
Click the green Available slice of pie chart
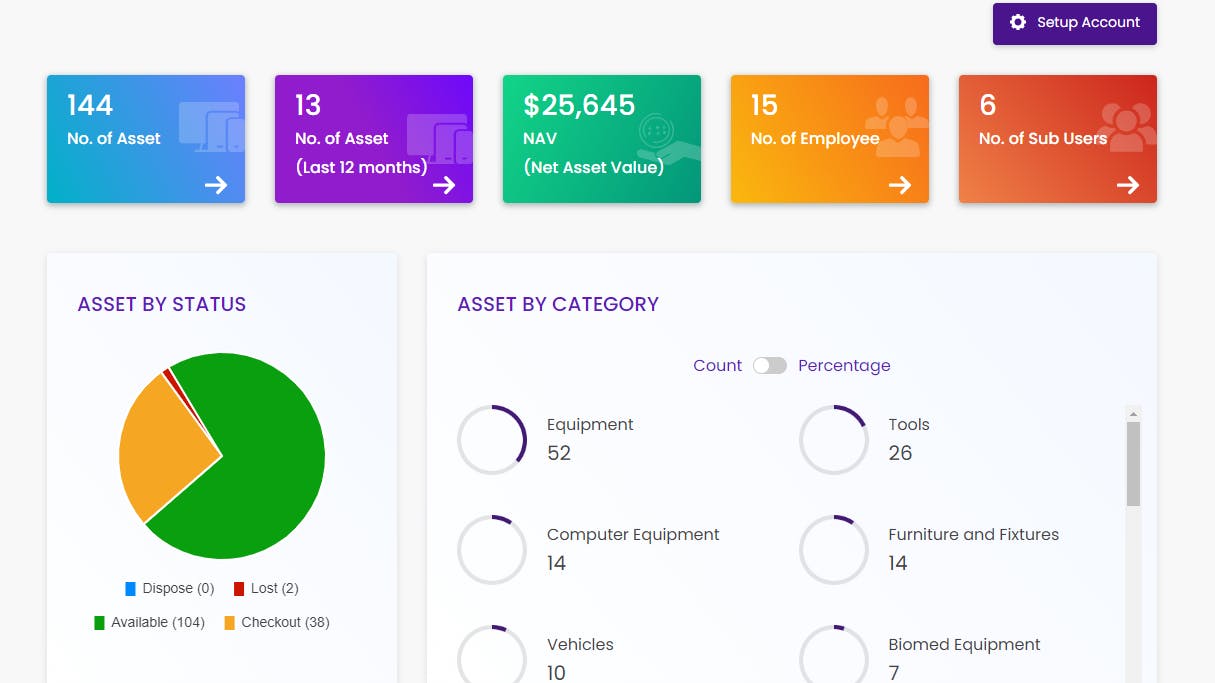pos(260,470)
